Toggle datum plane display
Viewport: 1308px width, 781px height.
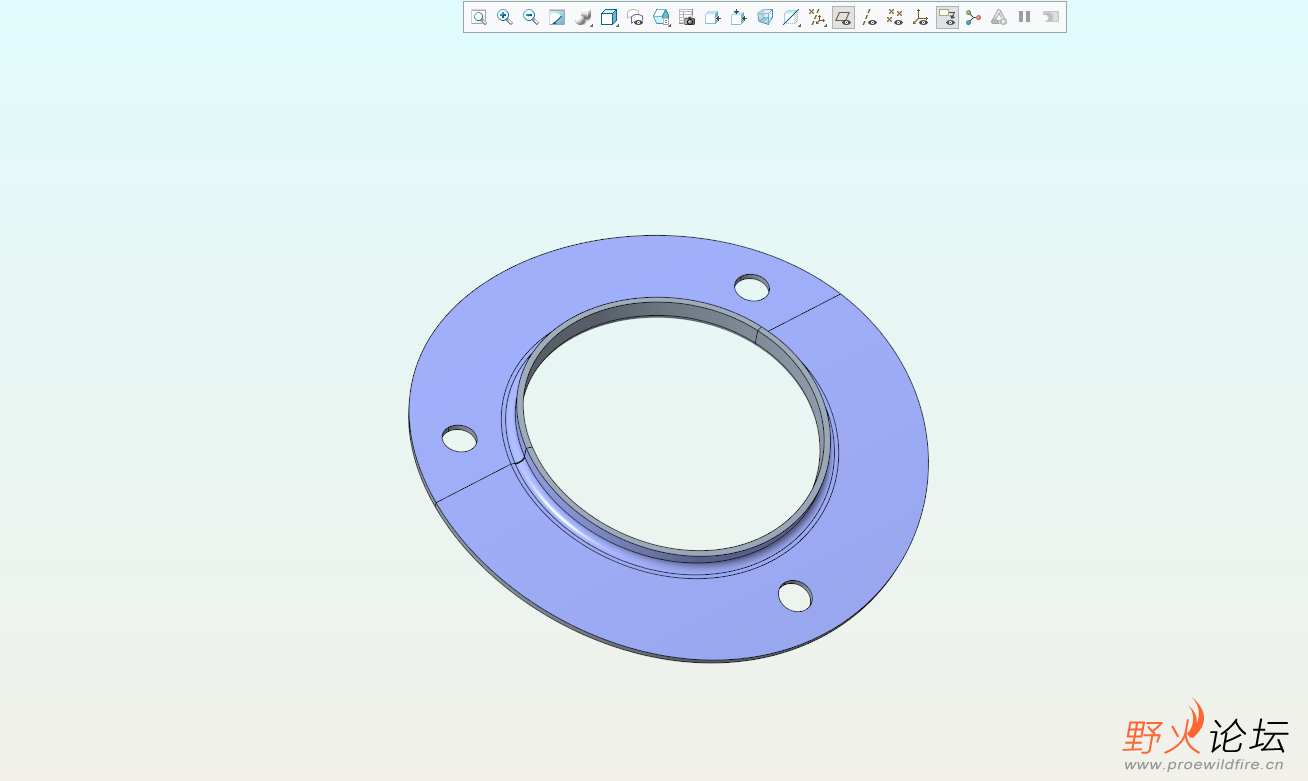coord(843,17)
